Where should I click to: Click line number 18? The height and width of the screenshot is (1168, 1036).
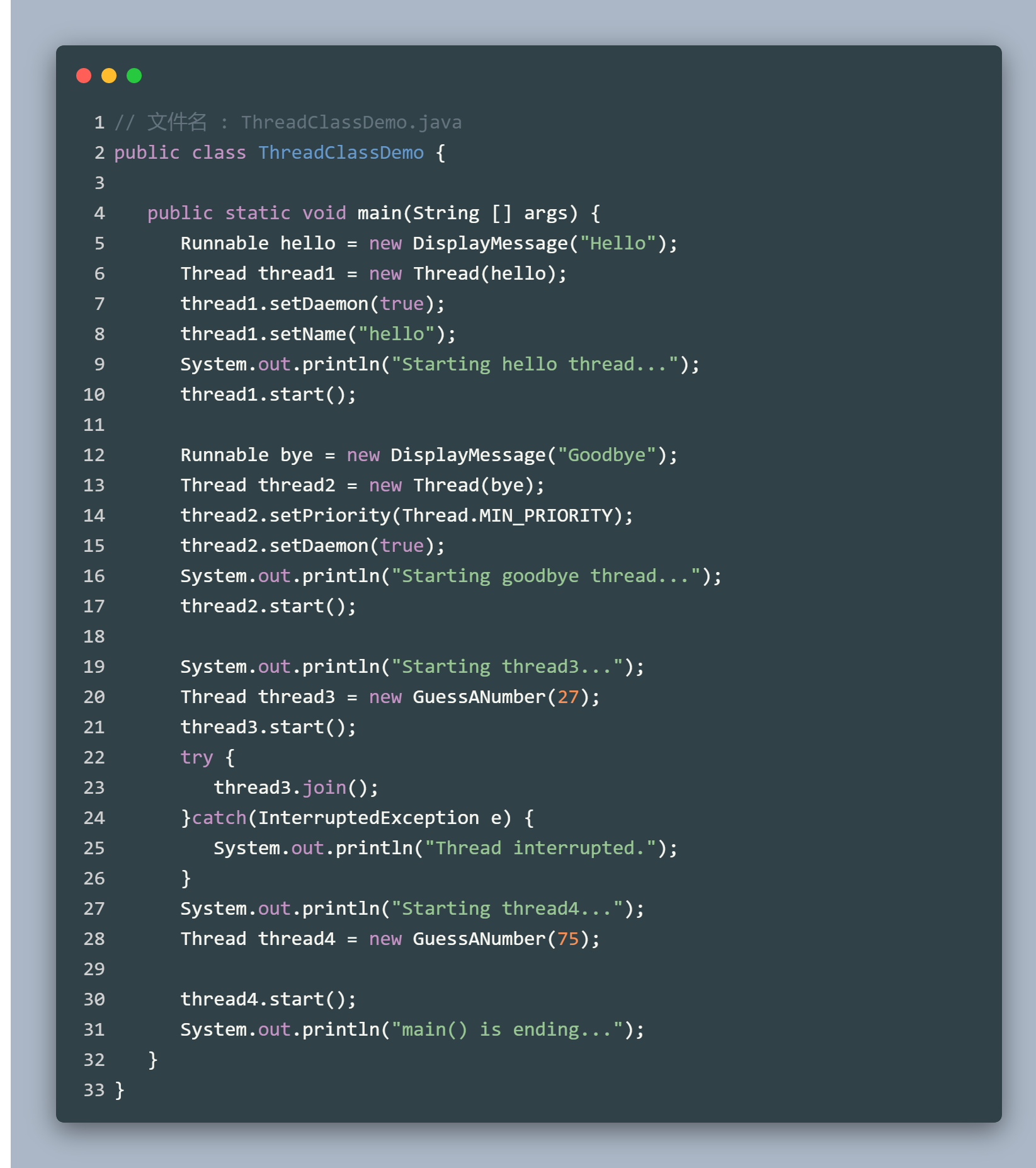[94, 636]
